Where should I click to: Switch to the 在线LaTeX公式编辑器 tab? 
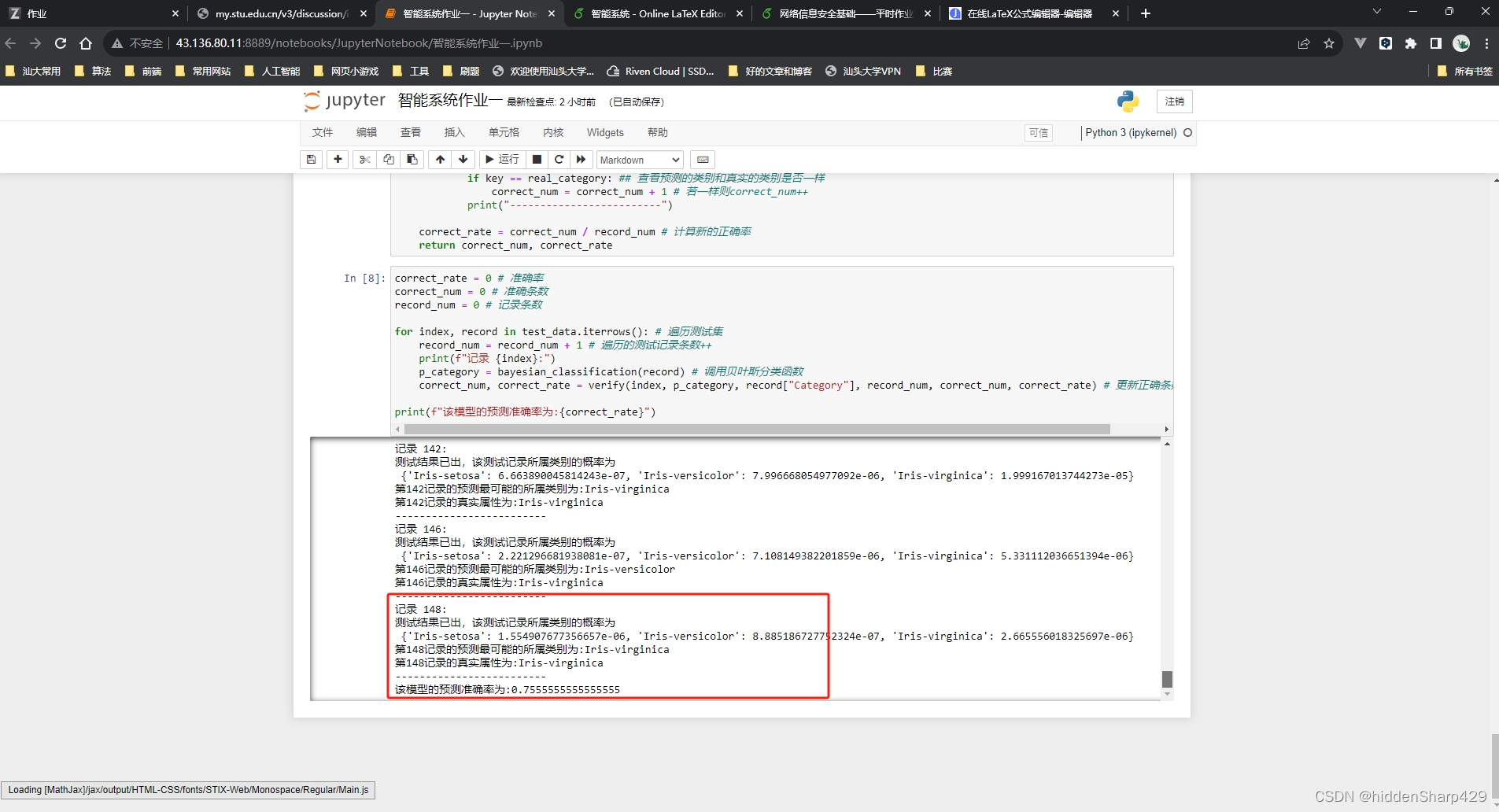point(1034,13)
